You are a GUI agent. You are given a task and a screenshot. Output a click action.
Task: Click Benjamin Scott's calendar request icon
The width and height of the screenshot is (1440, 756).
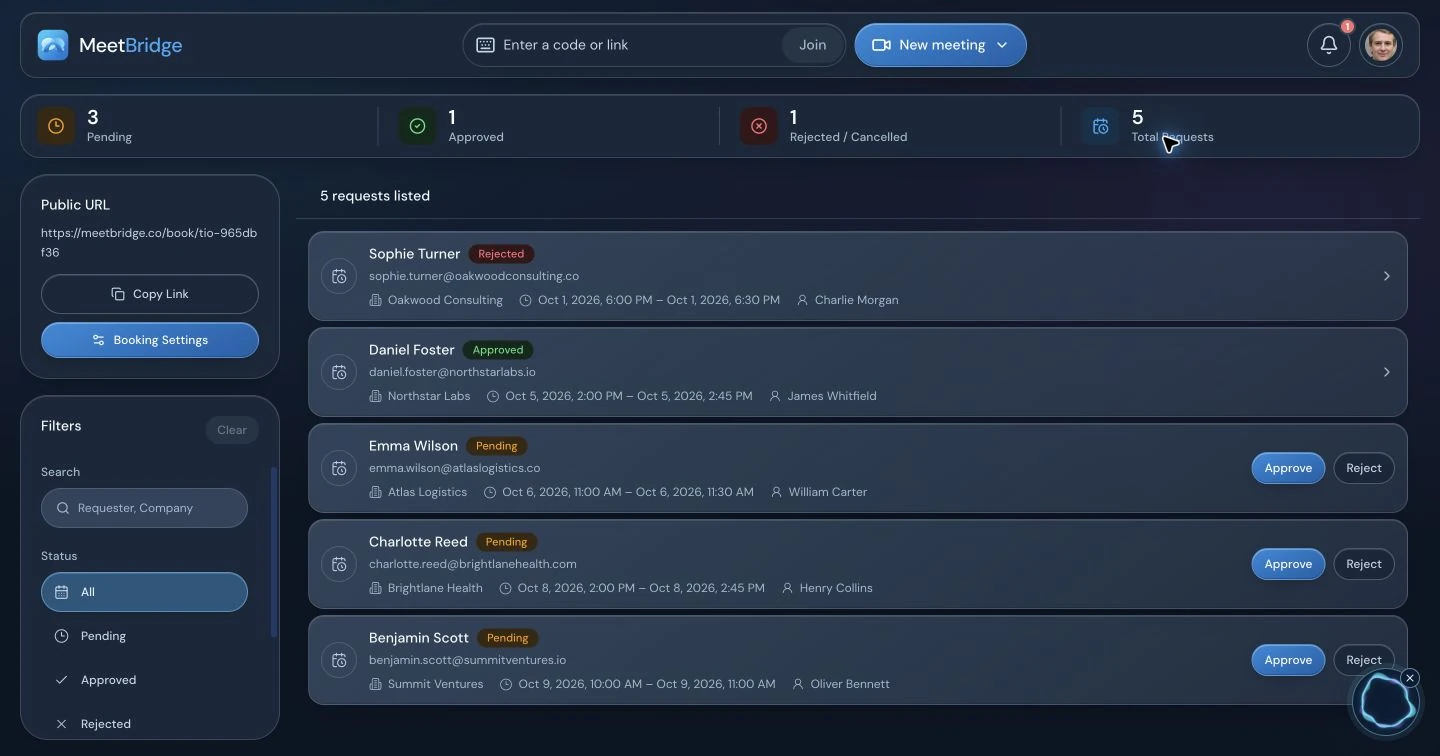click(x=339, y=660)
